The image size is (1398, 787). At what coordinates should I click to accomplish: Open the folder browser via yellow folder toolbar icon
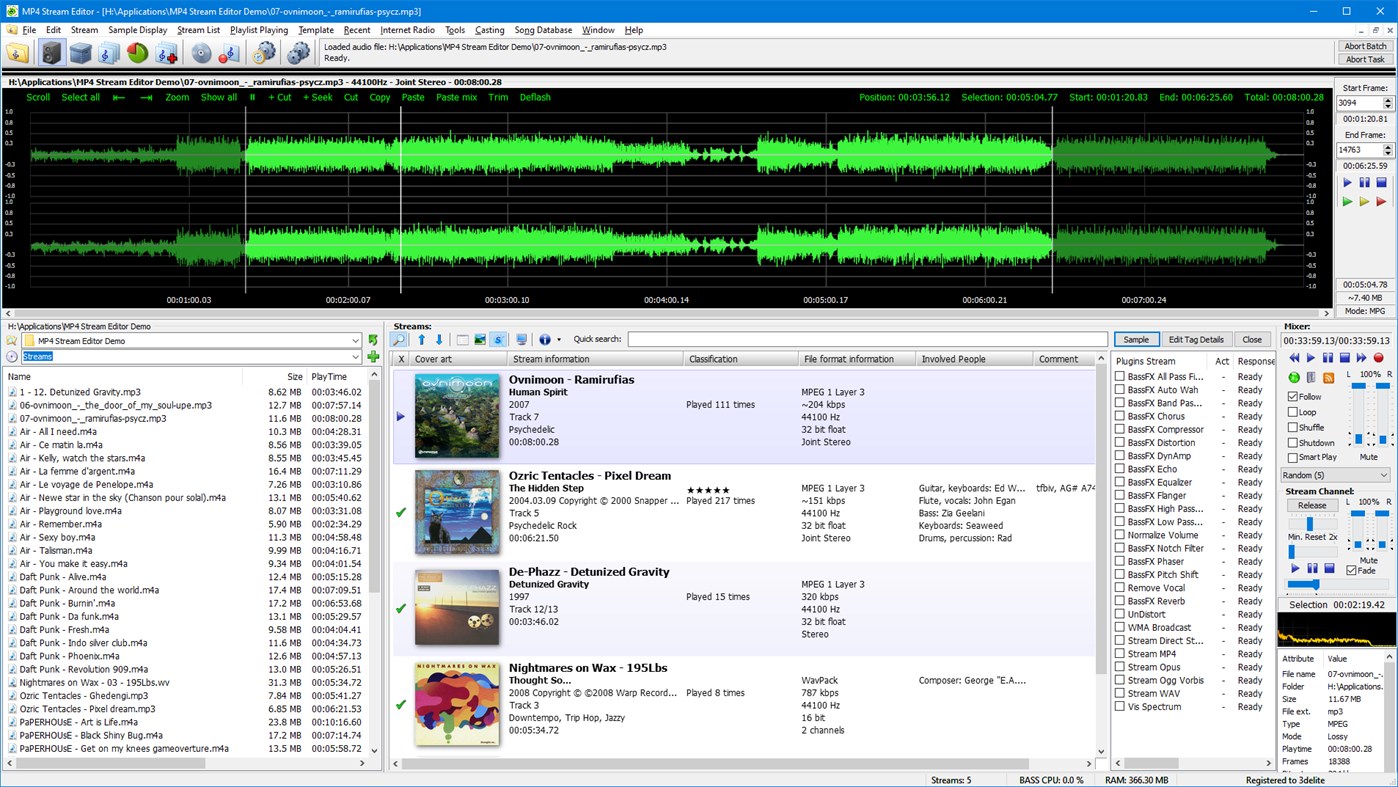(17, 52)
